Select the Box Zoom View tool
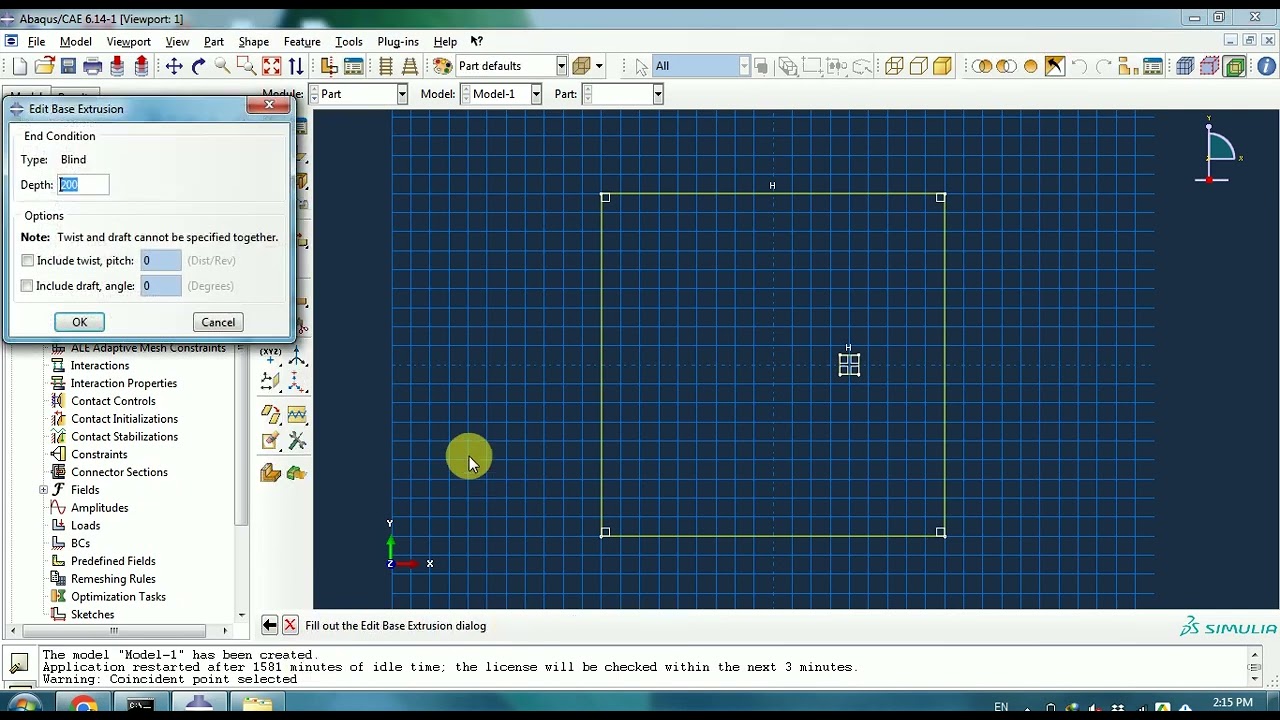Image resolution: width=1280 pixels, height=720 pixels. click(x=247, y=66)
